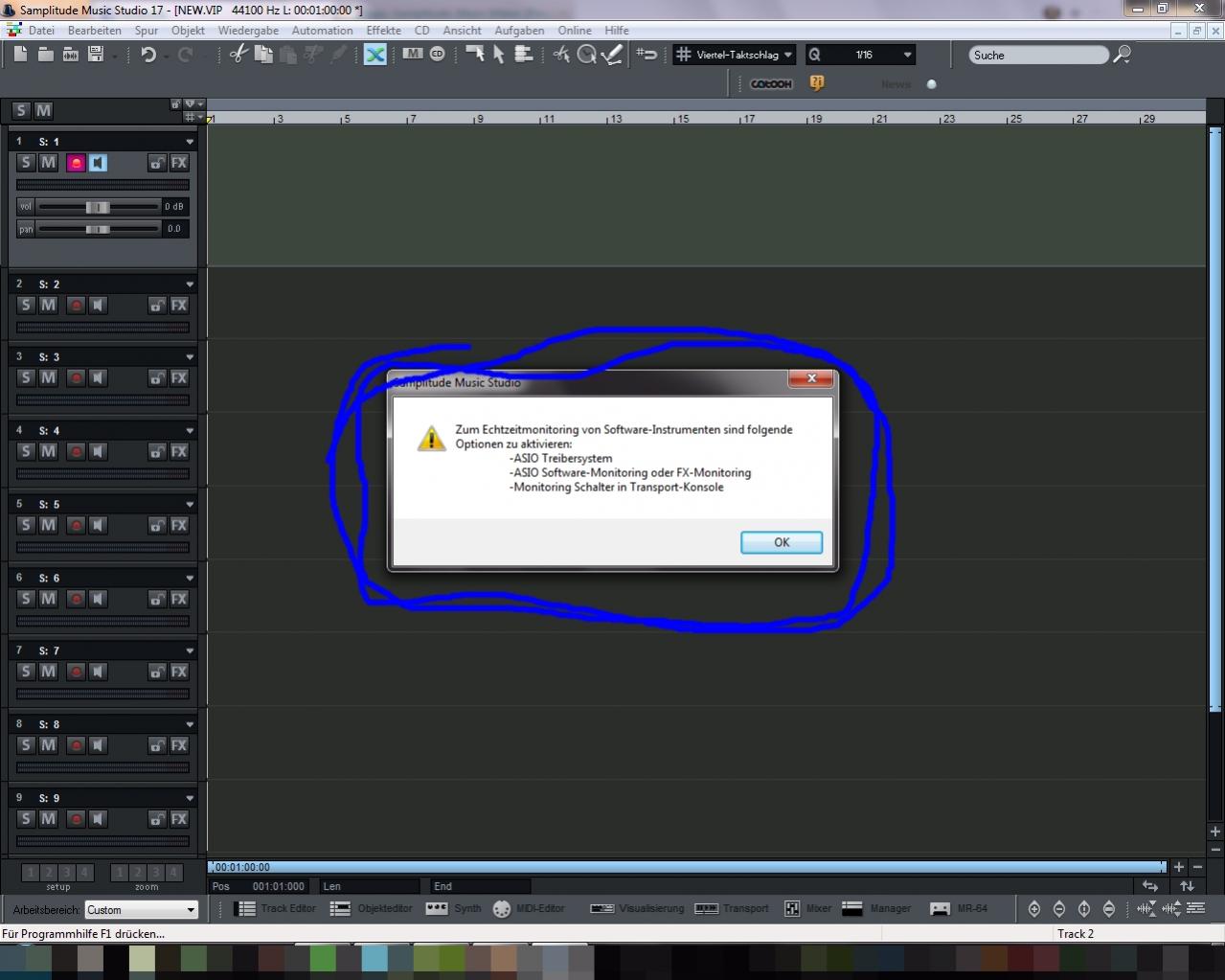
Task: Click the Redo arrow icon
Action: tap(186, 55)
